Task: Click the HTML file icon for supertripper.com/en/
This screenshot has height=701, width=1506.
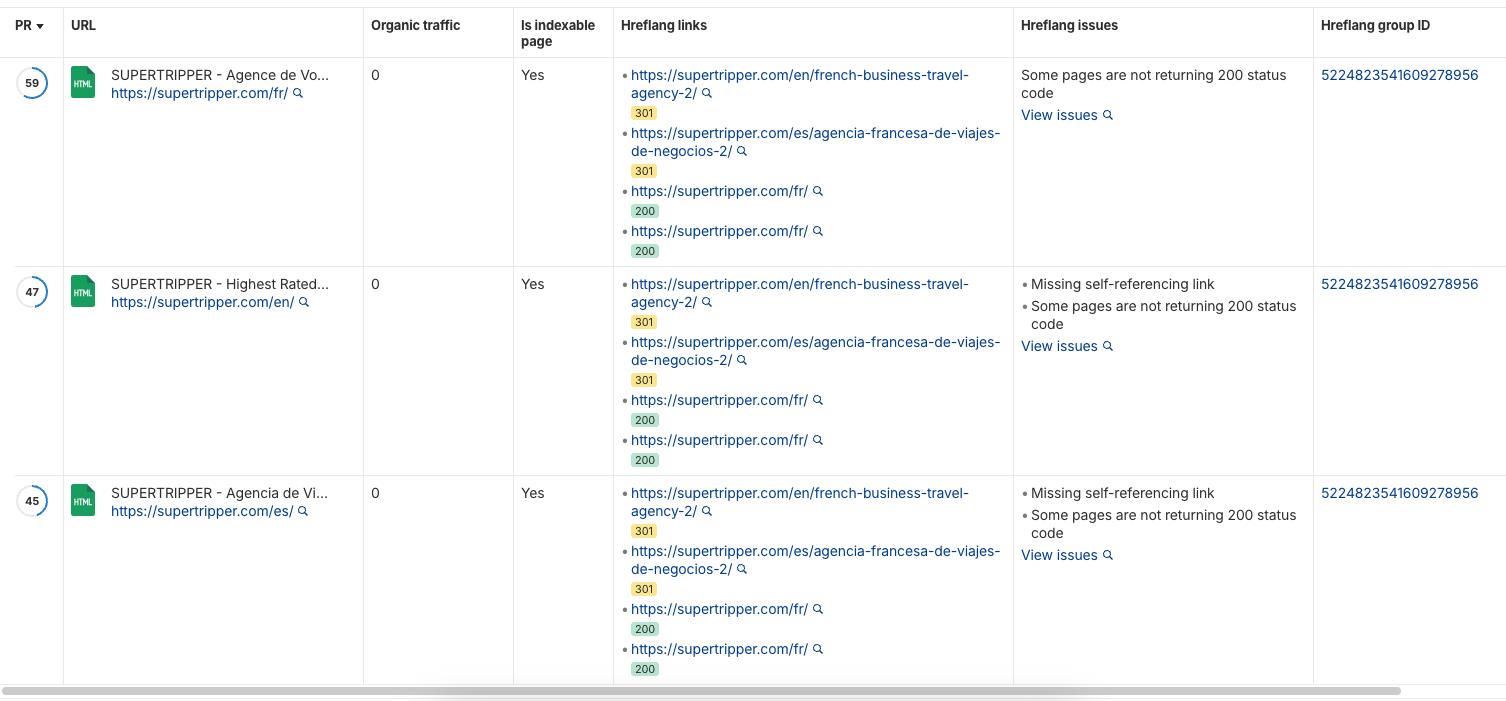Action: coord(83,292)
